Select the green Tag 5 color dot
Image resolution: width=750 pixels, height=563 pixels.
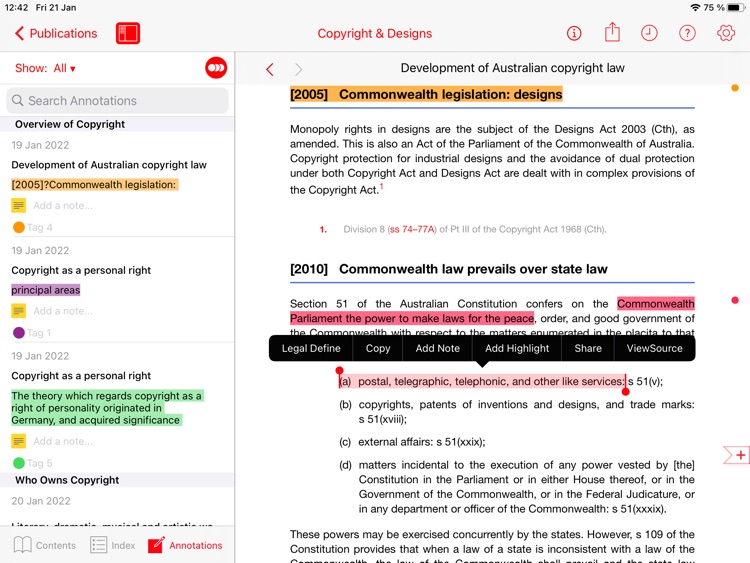click(x=19, y=463)
